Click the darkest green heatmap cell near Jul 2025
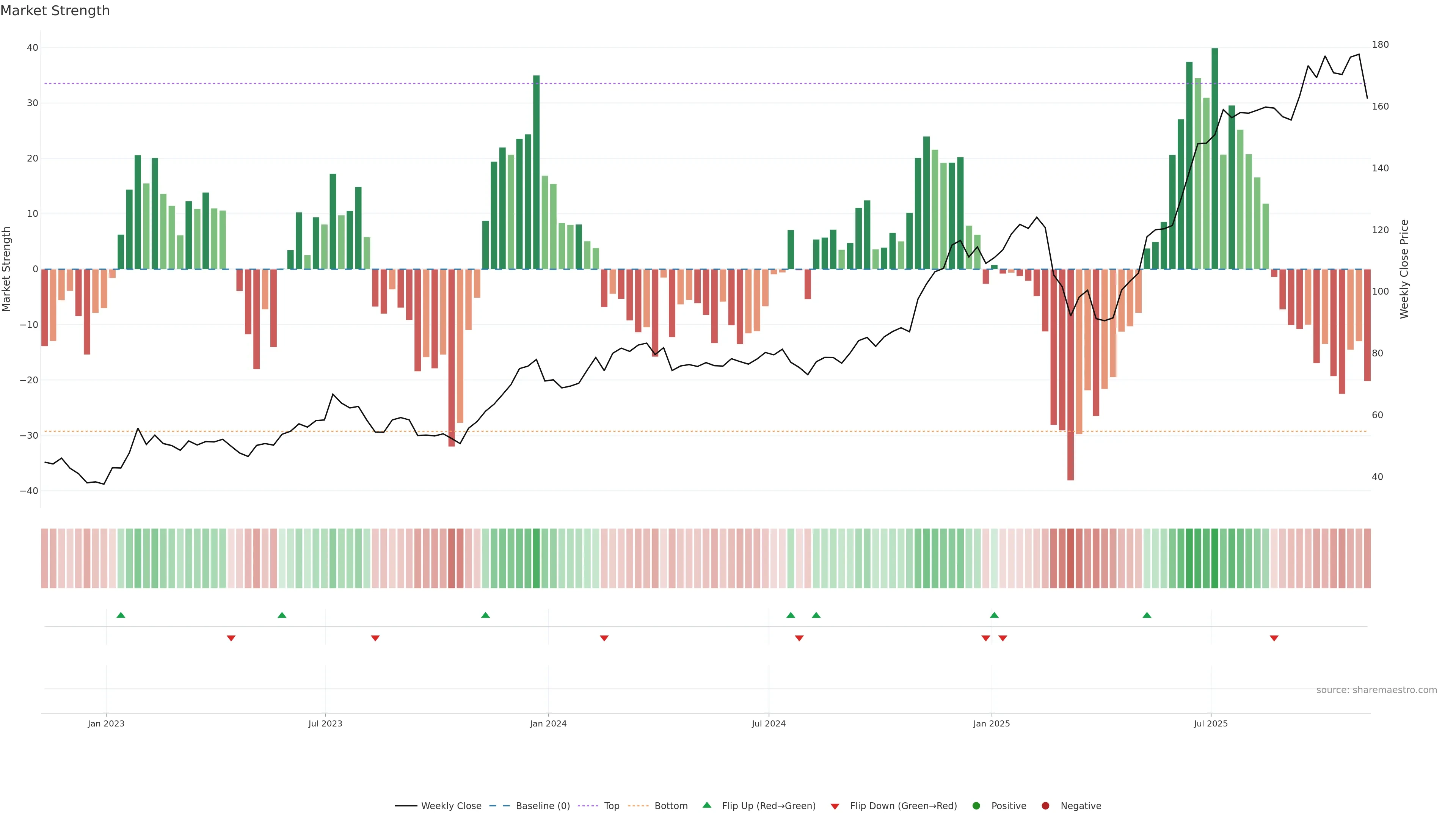Viewport: 1456px width, 819px height. (x=1214, y=559)
